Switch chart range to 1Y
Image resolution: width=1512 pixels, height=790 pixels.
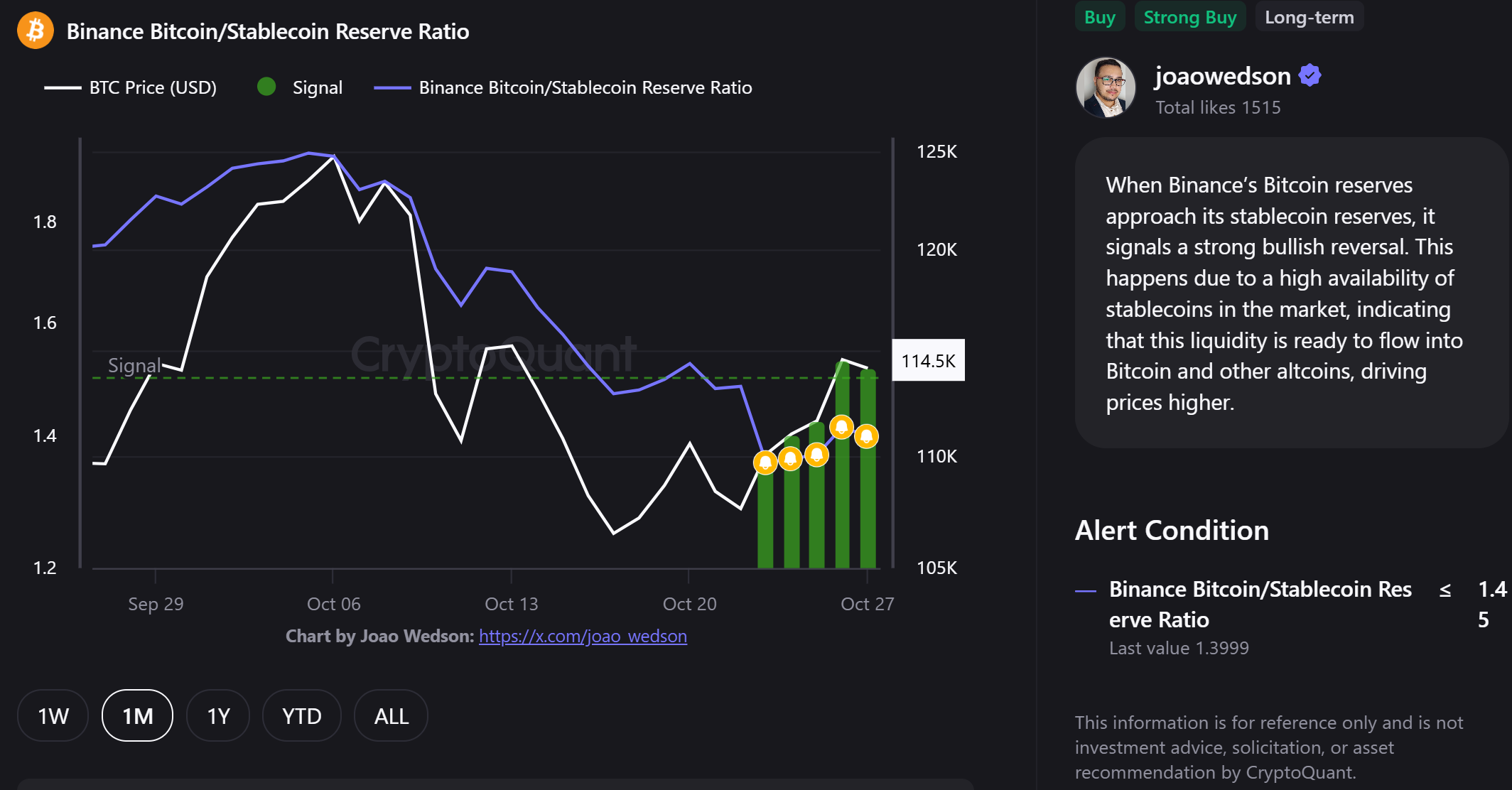[x=218, y=715]
